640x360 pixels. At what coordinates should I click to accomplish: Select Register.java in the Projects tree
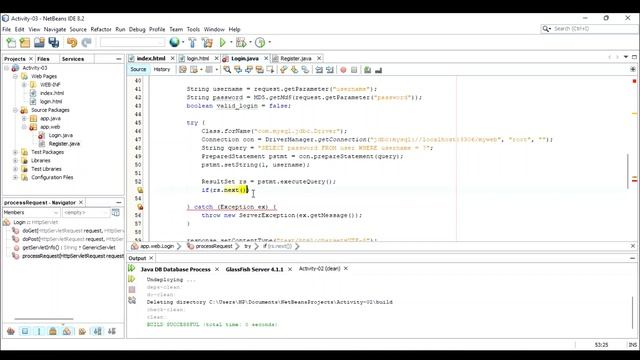pos(64,144)
